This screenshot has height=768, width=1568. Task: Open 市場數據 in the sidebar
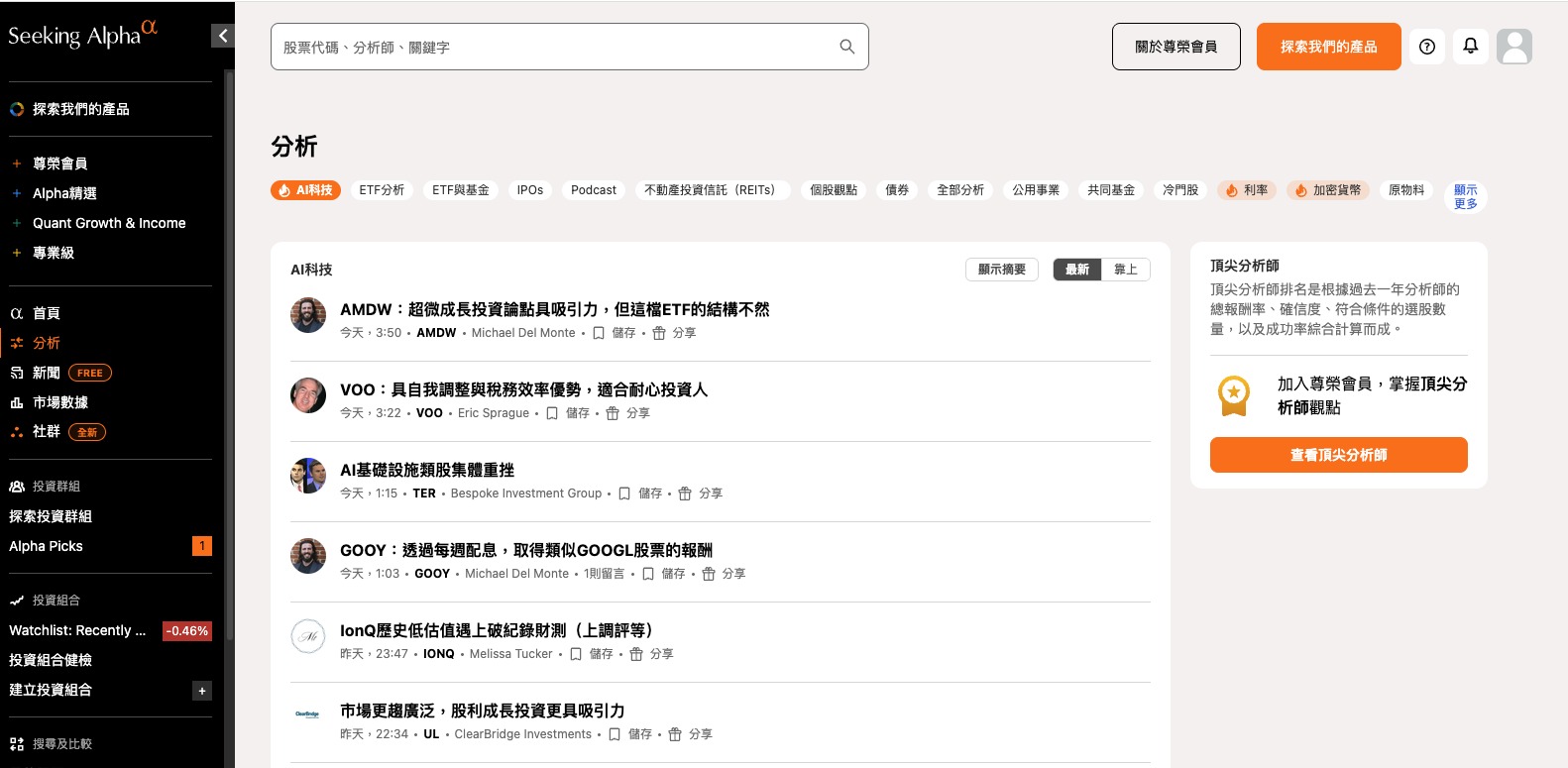tap(60, 402)
